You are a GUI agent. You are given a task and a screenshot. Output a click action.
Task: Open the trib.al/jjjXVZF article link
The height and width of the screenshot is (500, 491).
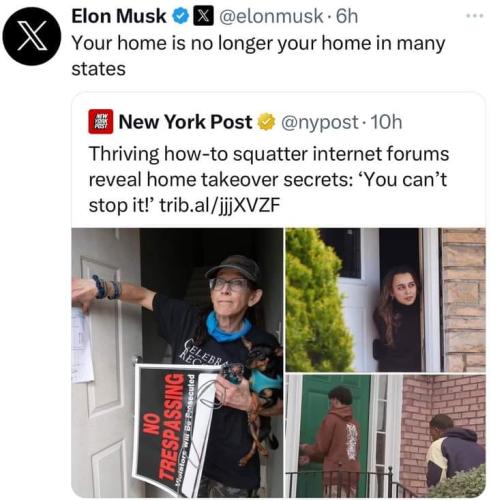220,205
